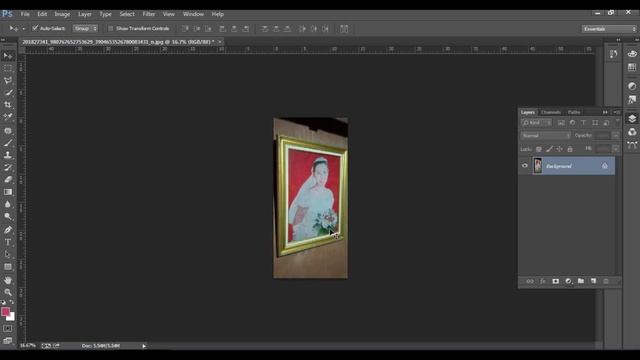Swap foreground and background colors
Viewport: 640px width, 360px height.
12,302
